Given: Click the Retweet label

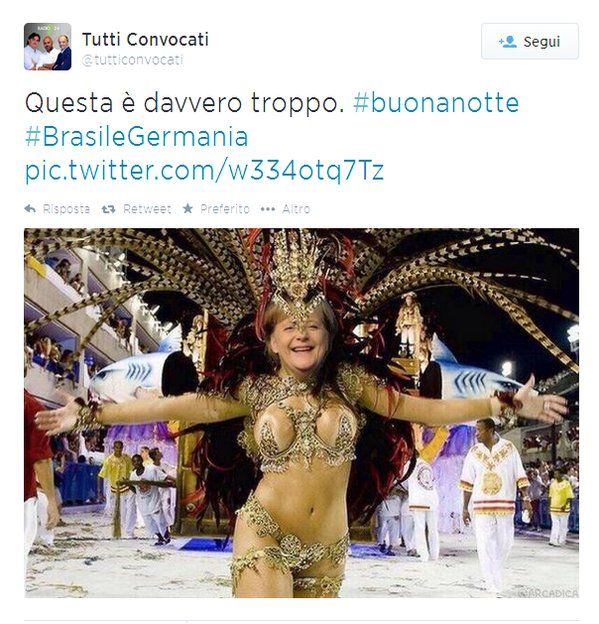Looking at the screenshot, I should [147, 209].
